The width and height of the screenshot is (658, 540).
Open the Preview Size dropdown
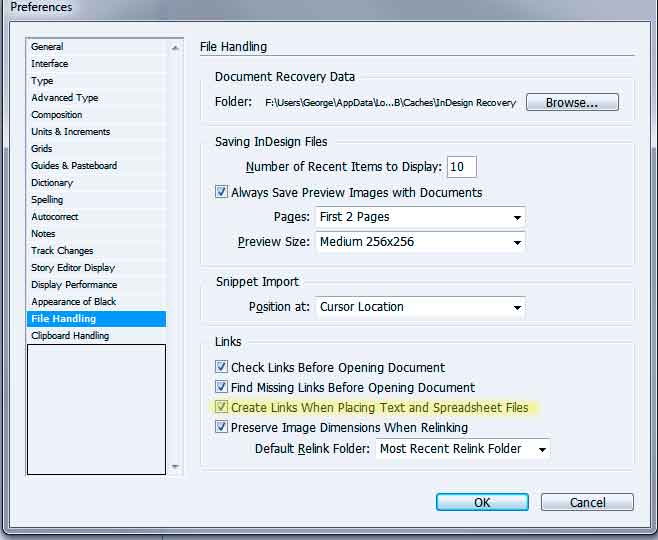(420, 242)
